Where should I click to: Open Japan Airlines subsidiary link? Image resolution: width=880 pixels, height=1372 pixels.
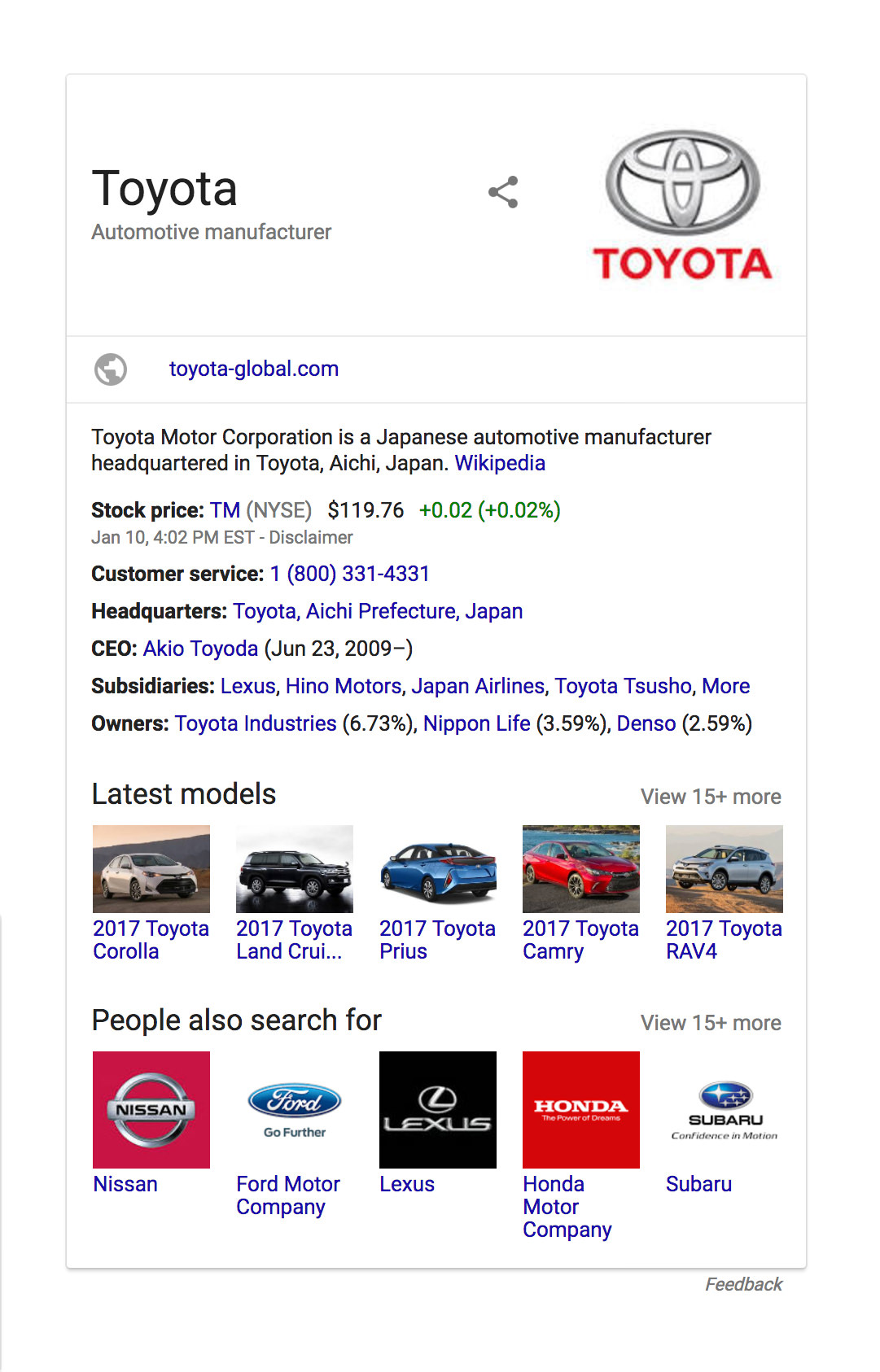(x=478, y=686)
